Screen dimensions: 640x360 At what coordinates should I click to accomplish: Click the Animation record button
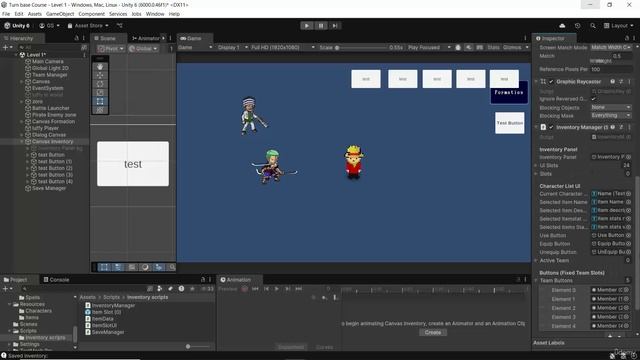point(244,289)
